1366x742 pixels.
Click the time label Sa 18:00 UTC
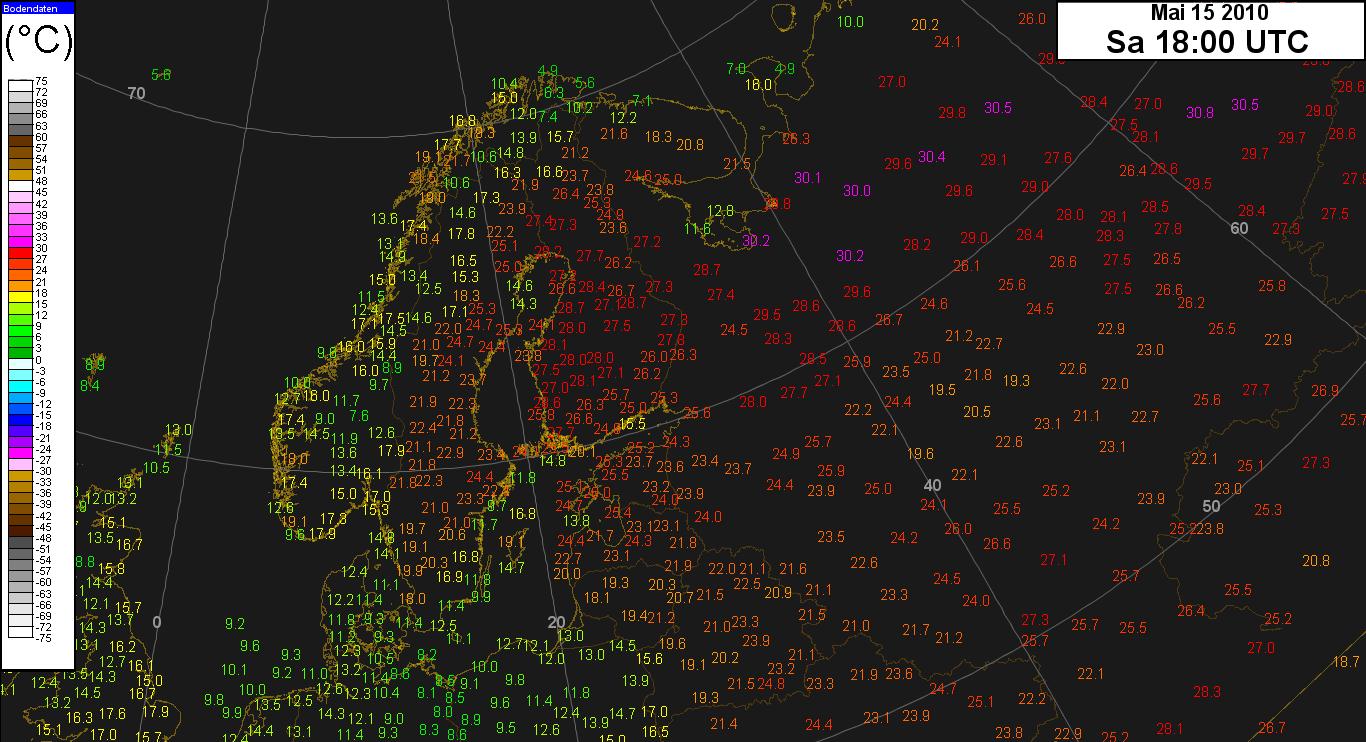[x=1207, y=41]
